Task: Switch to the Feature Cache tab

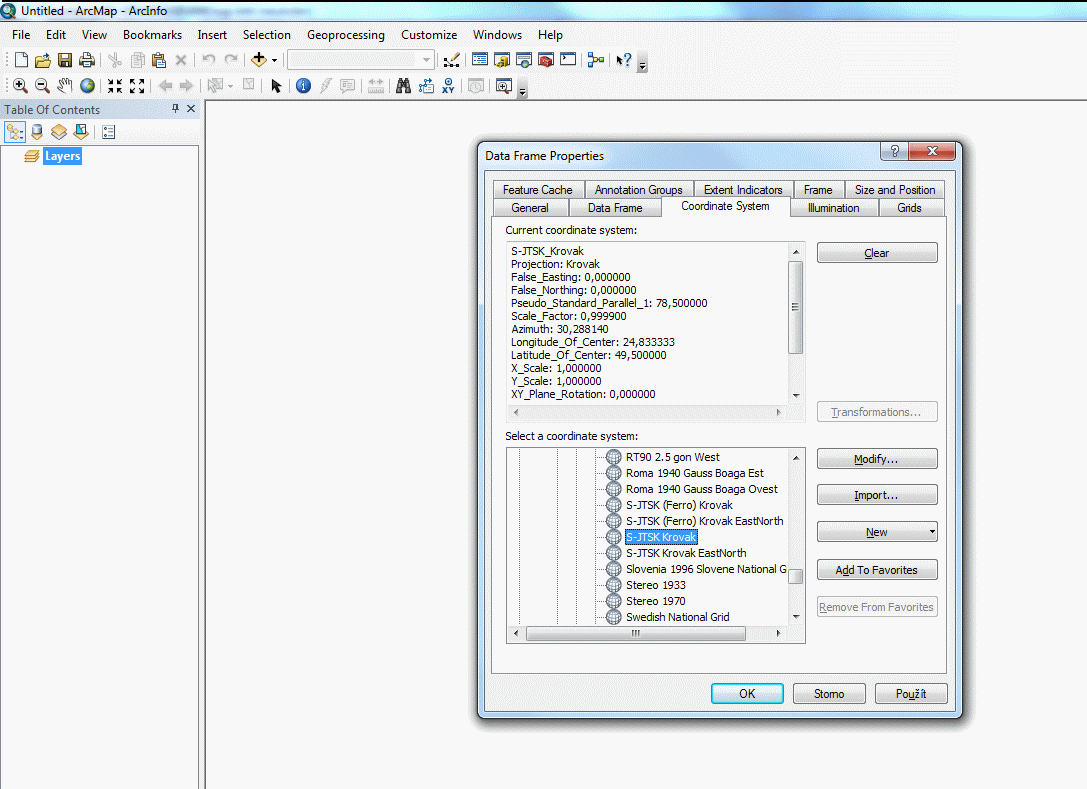Action: pos(538,189)
